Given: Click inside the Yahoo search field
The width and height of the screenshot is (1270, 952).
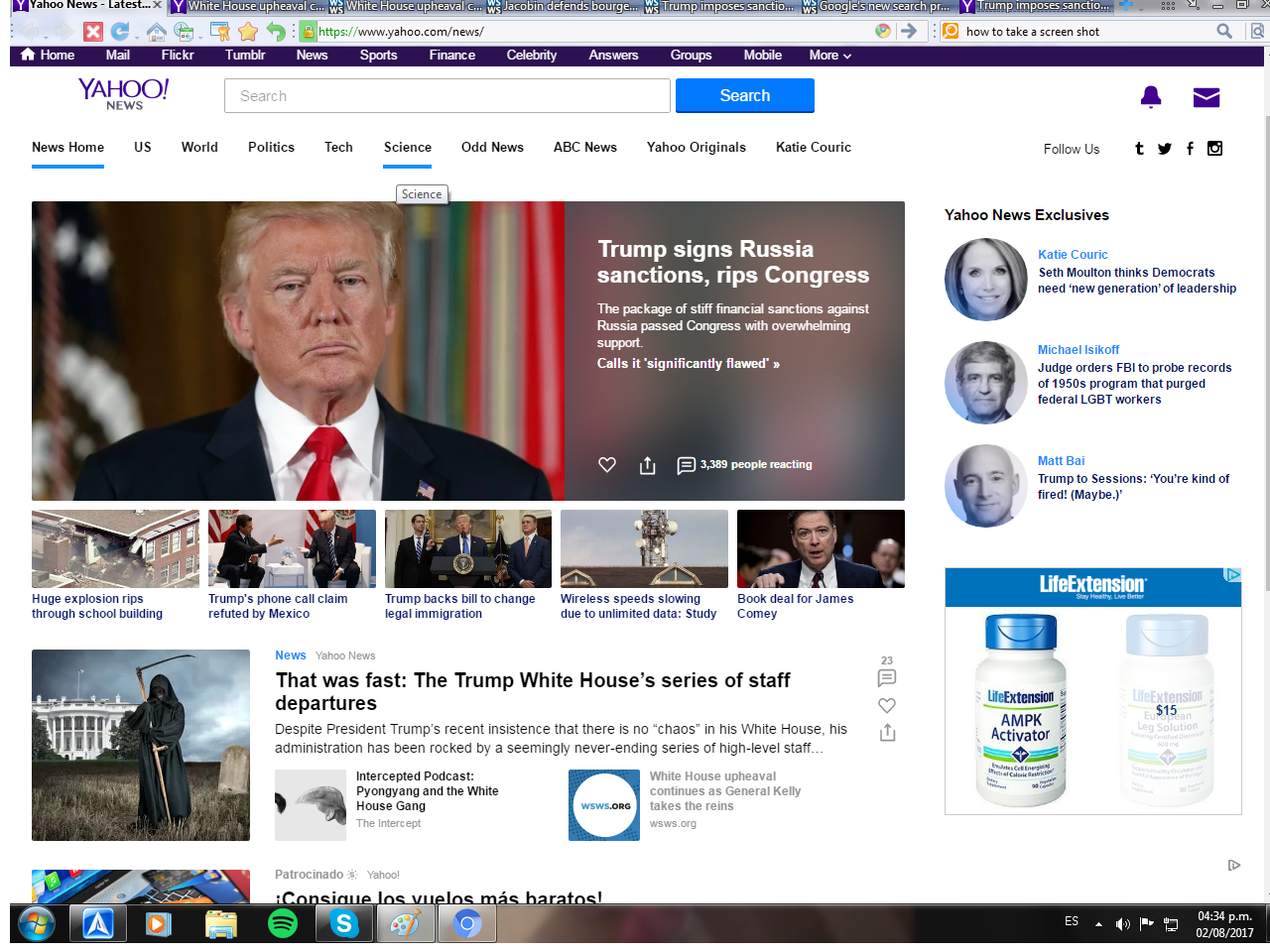Looking at the screenshot, I should point(446,95).
